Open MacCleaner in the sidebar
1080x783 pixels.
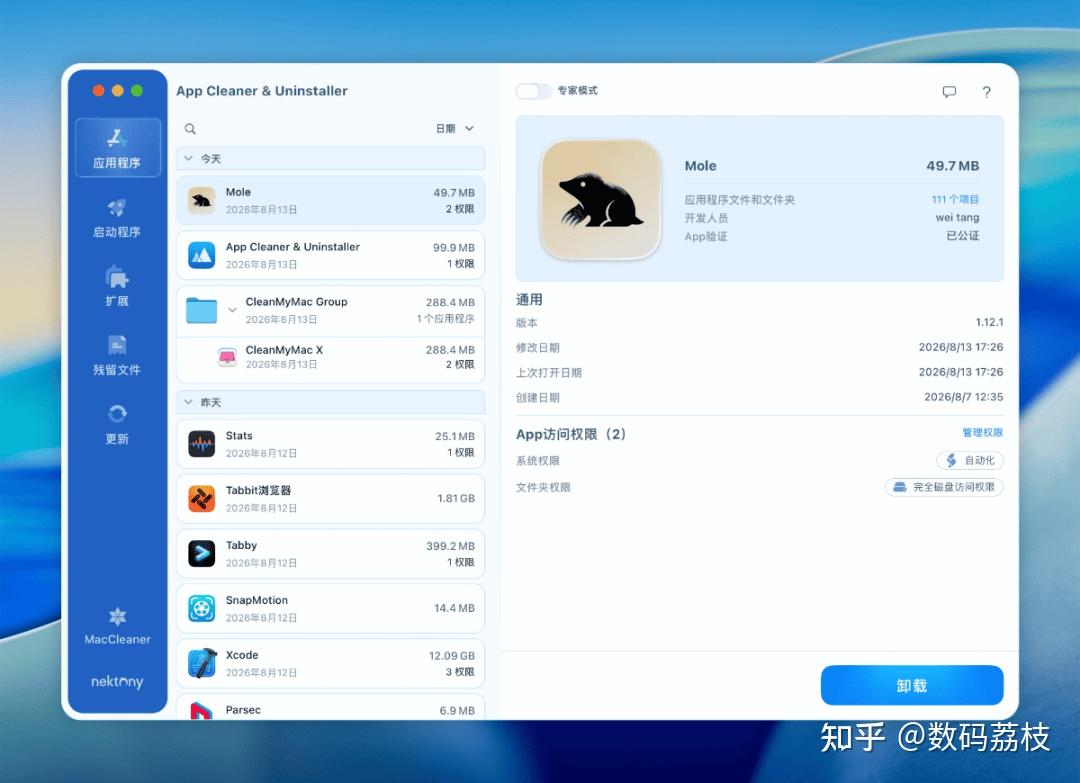point(117,626)
